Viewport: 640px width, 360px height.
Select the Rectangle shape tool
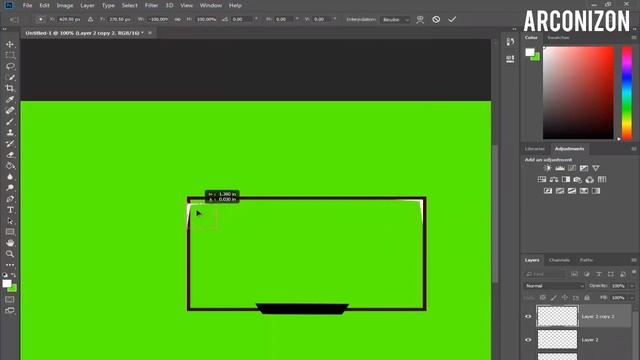10,232
